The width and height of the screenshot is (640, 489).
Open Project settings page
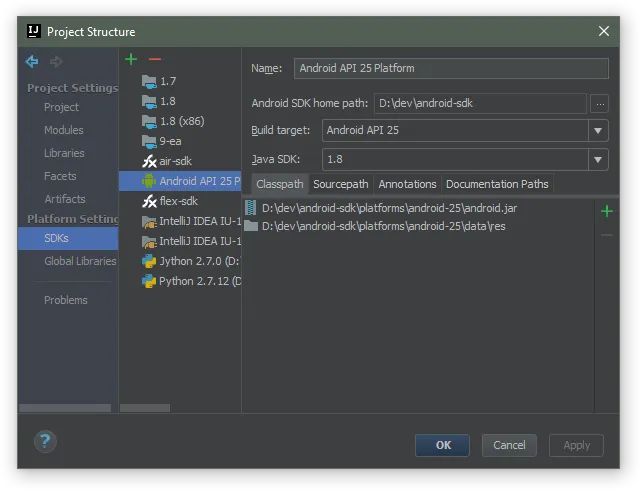(61, 107)
